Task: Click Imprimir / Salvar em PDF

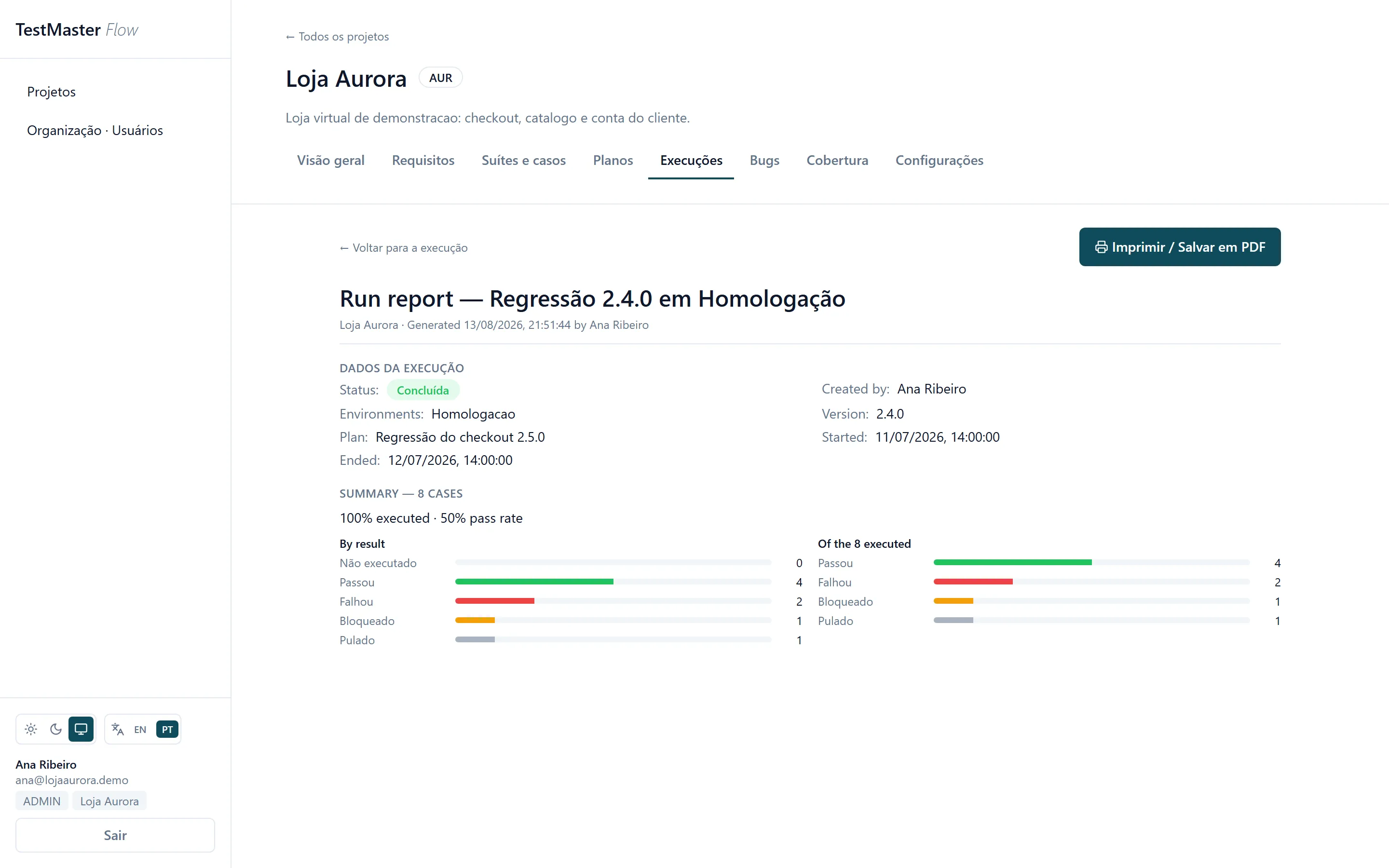Action: tap(1180, 247)
